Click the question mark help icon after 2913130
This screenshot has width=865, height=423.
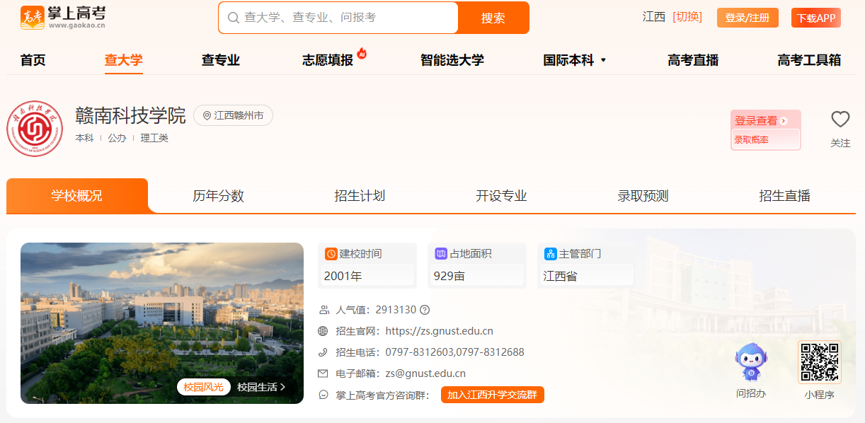pyautogui.click(x=424, y=310)
